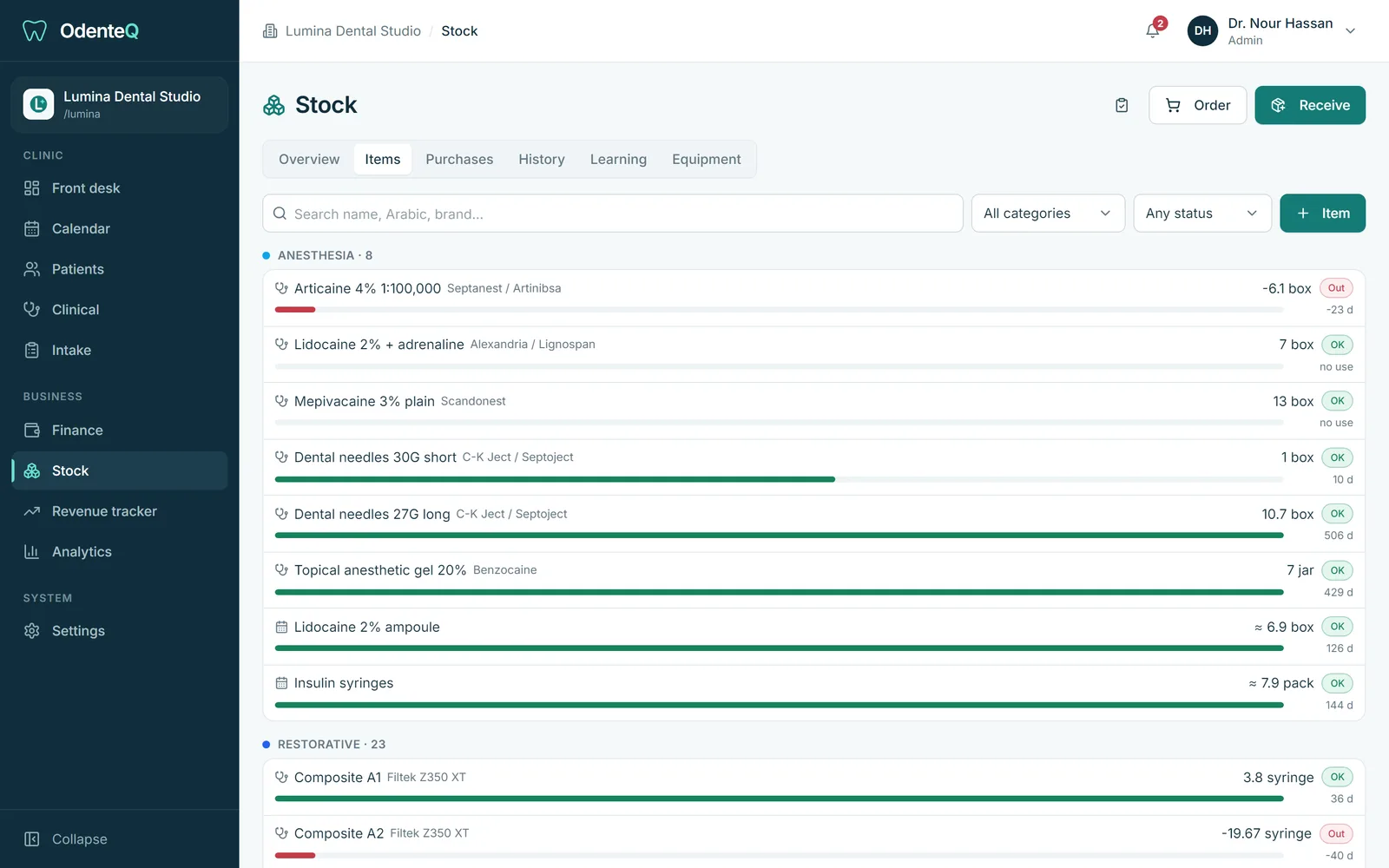Click the OdenteQ tooth logo icon

pyautogui.click(x=35, y=31)
